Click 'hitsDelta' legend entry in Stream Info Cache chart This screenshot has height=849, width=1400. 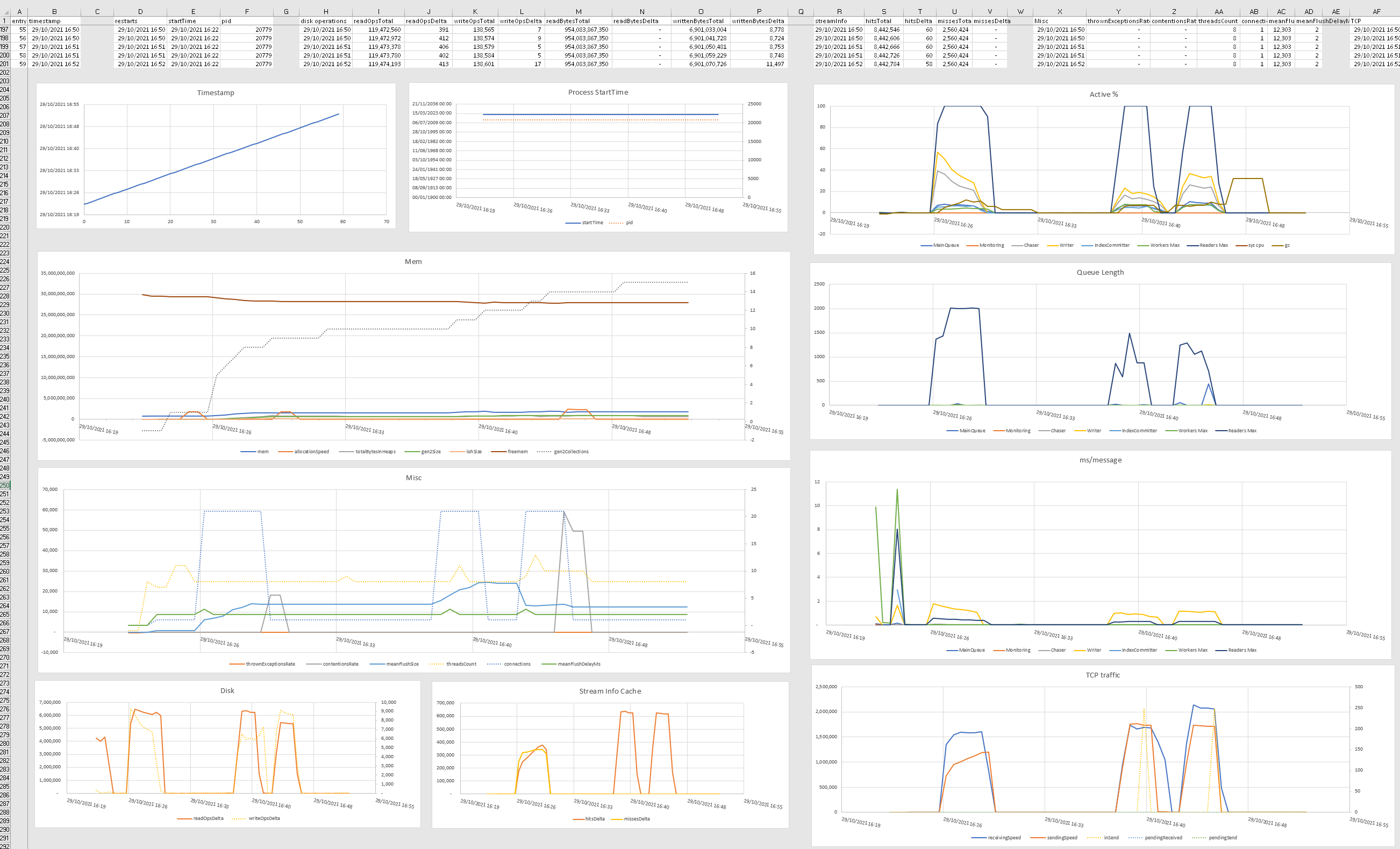(589, 819)
